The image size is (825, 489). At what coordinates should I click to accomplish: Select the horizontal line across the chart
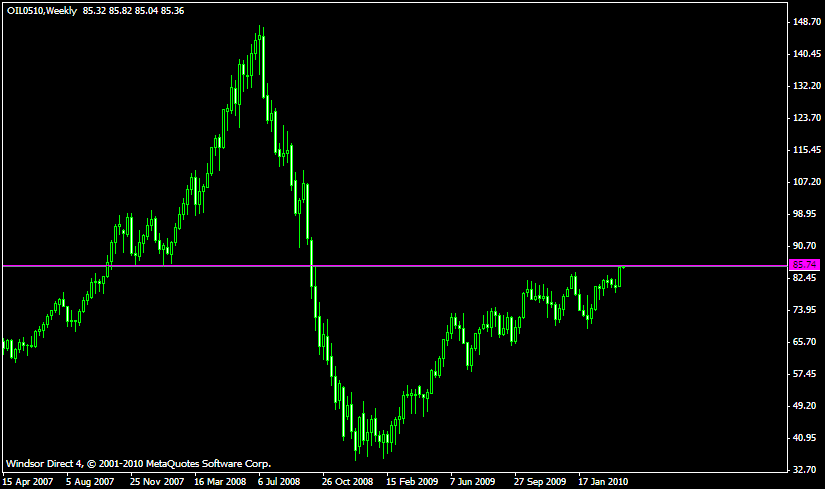pyautogui.click(x=400, y=266)
